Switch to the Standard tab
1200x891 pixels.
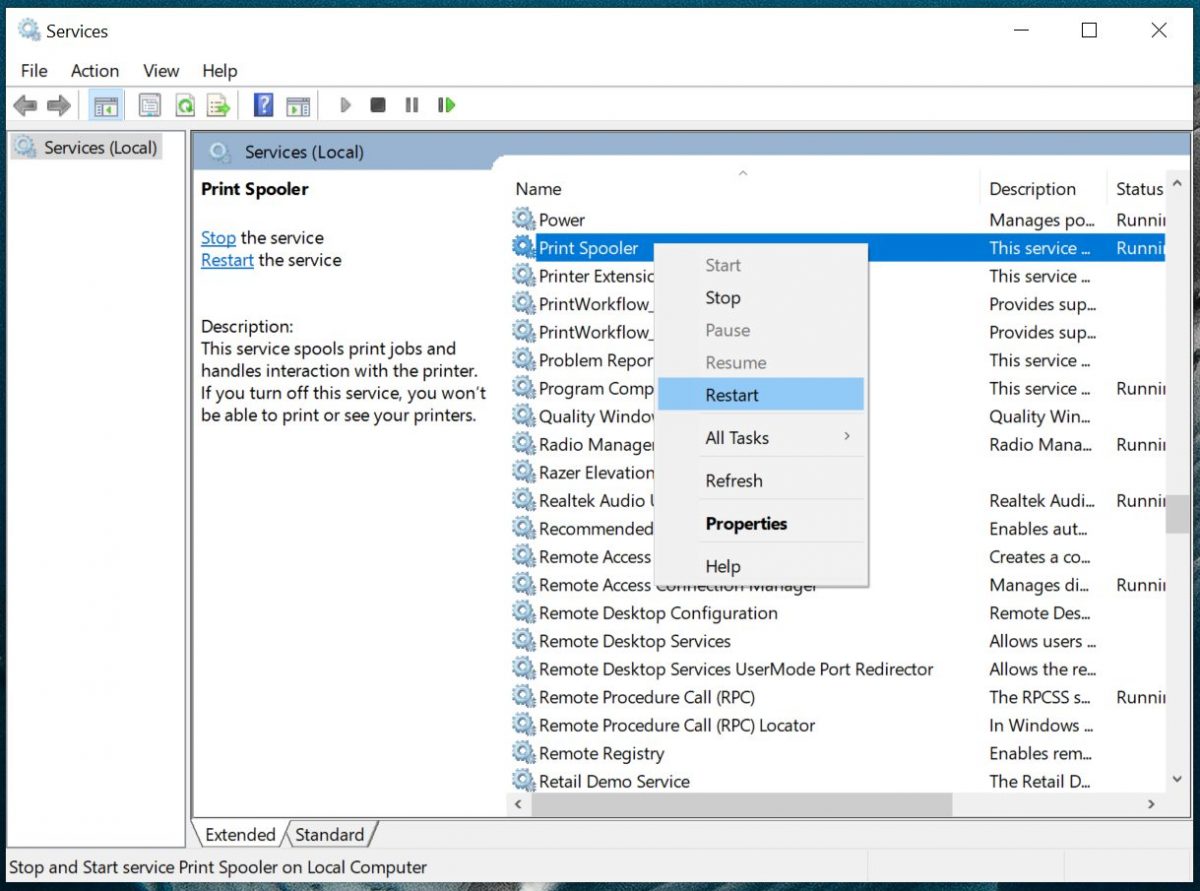(x=329, y=834)
